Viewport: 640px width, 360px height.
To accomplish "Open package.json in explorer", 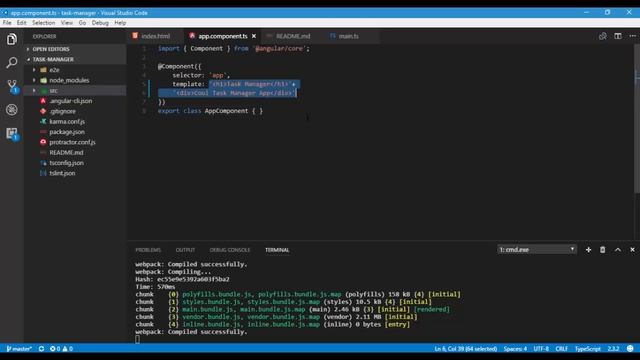I will pos(67,132).
